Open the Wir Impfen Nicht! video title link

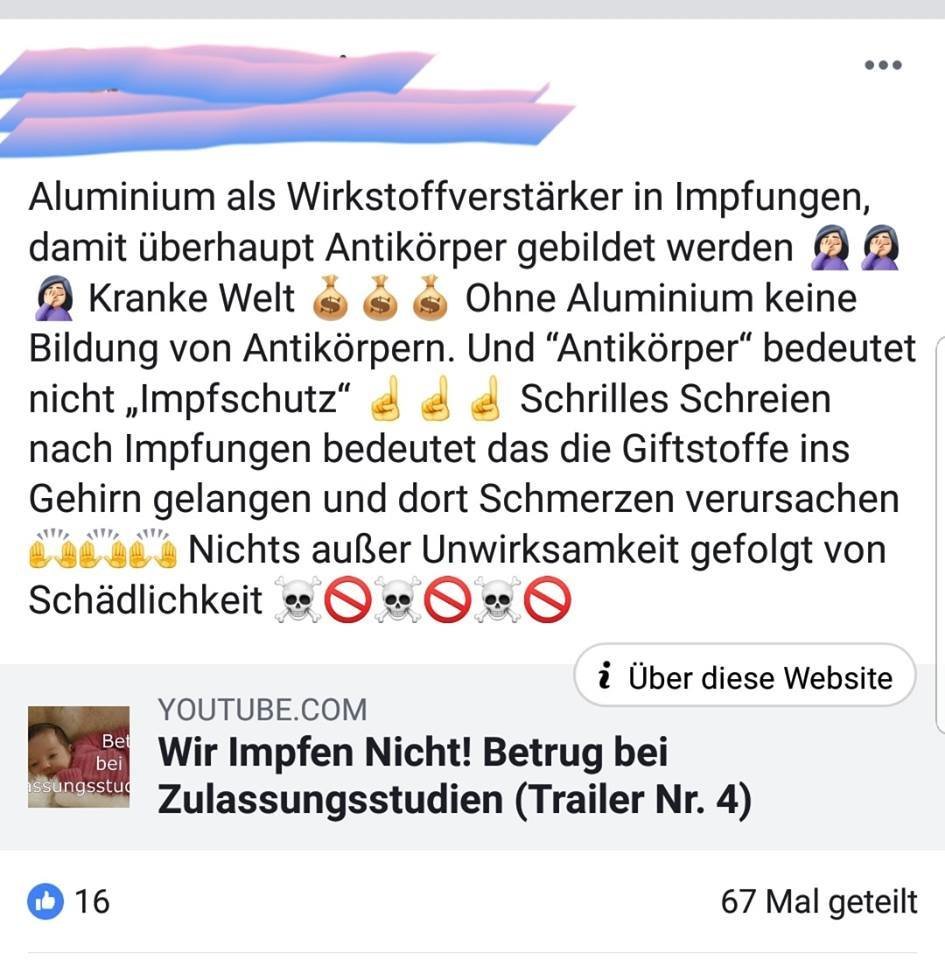click(x=454, y=776)
